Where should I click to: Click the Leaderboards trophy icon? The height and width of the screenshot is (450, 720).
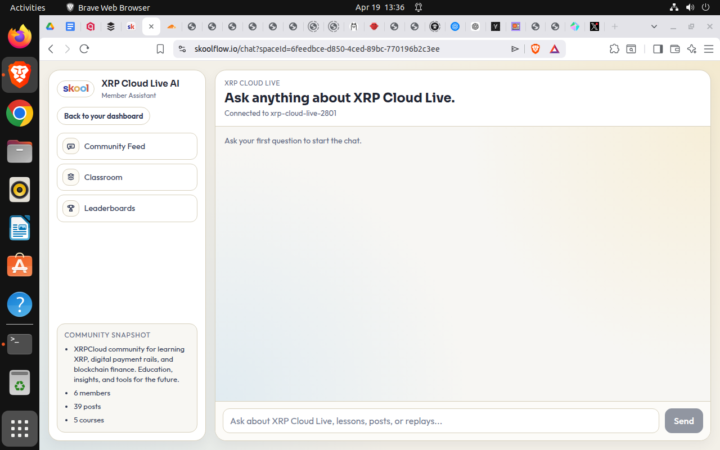[71, 208]
